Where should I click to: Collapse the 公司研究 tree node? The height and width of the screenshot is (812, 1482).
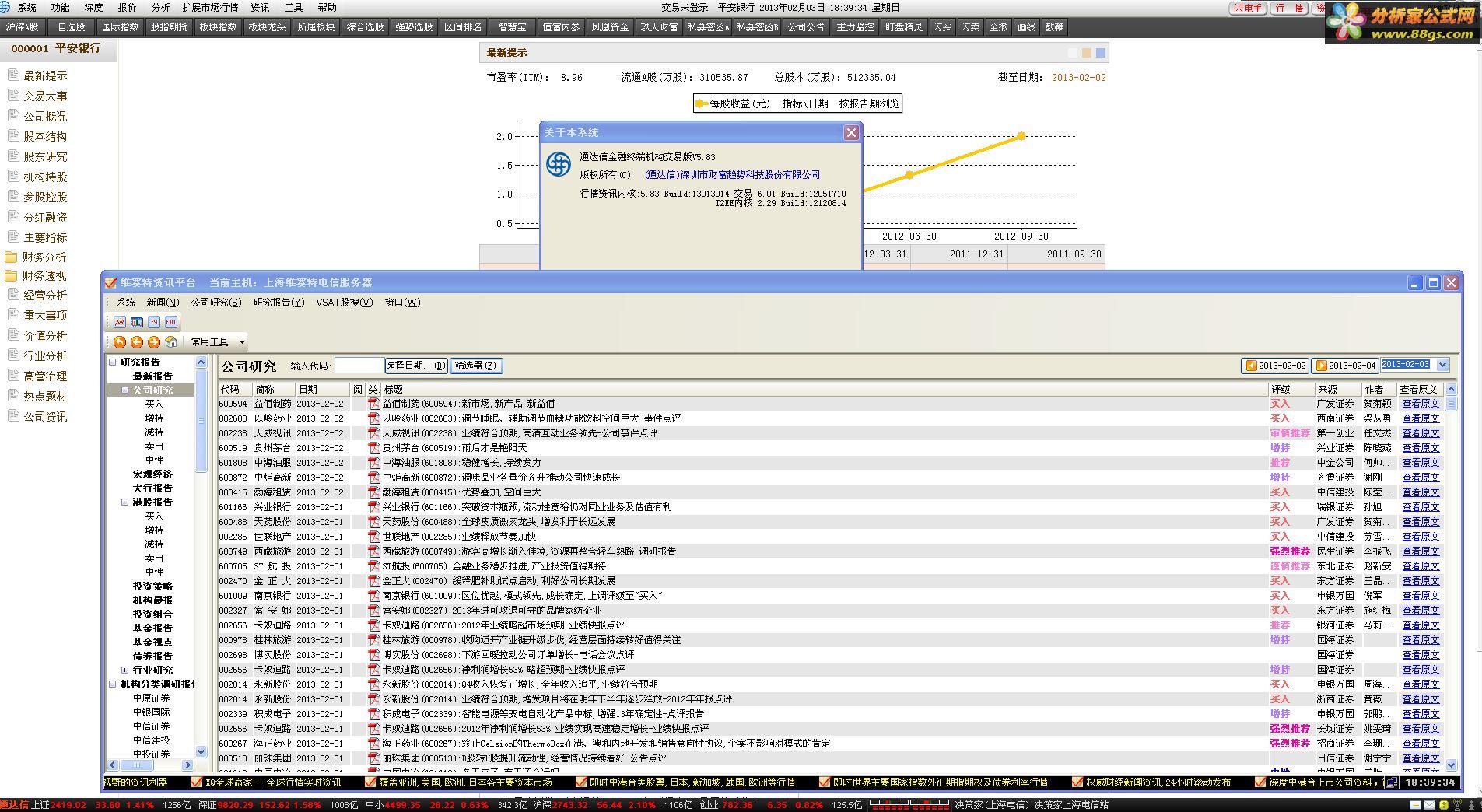pyautogui.click(x=124, y=390)
